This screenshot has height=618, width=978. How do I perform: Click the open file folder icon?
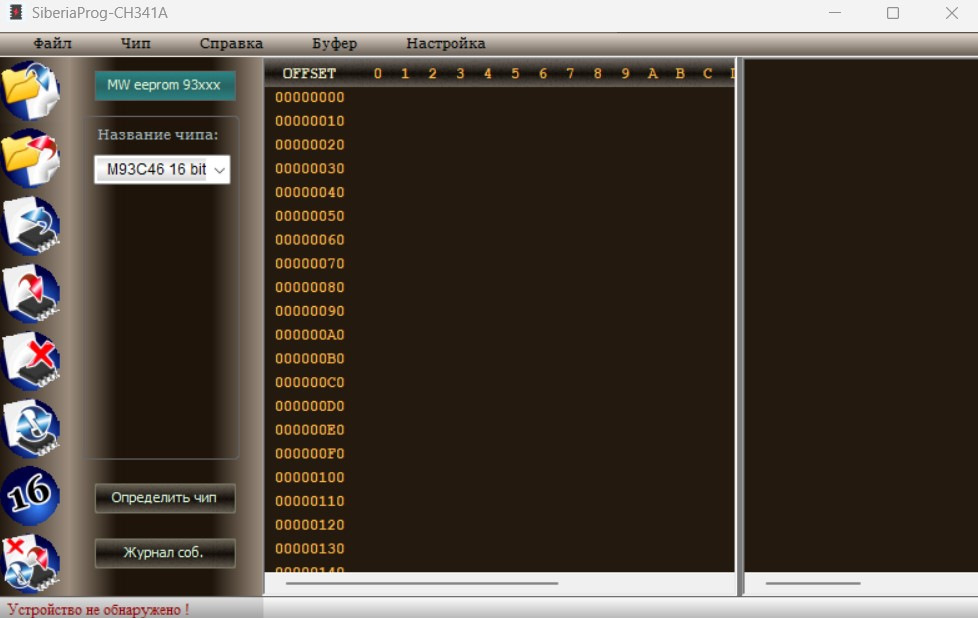tap(30, 90)
